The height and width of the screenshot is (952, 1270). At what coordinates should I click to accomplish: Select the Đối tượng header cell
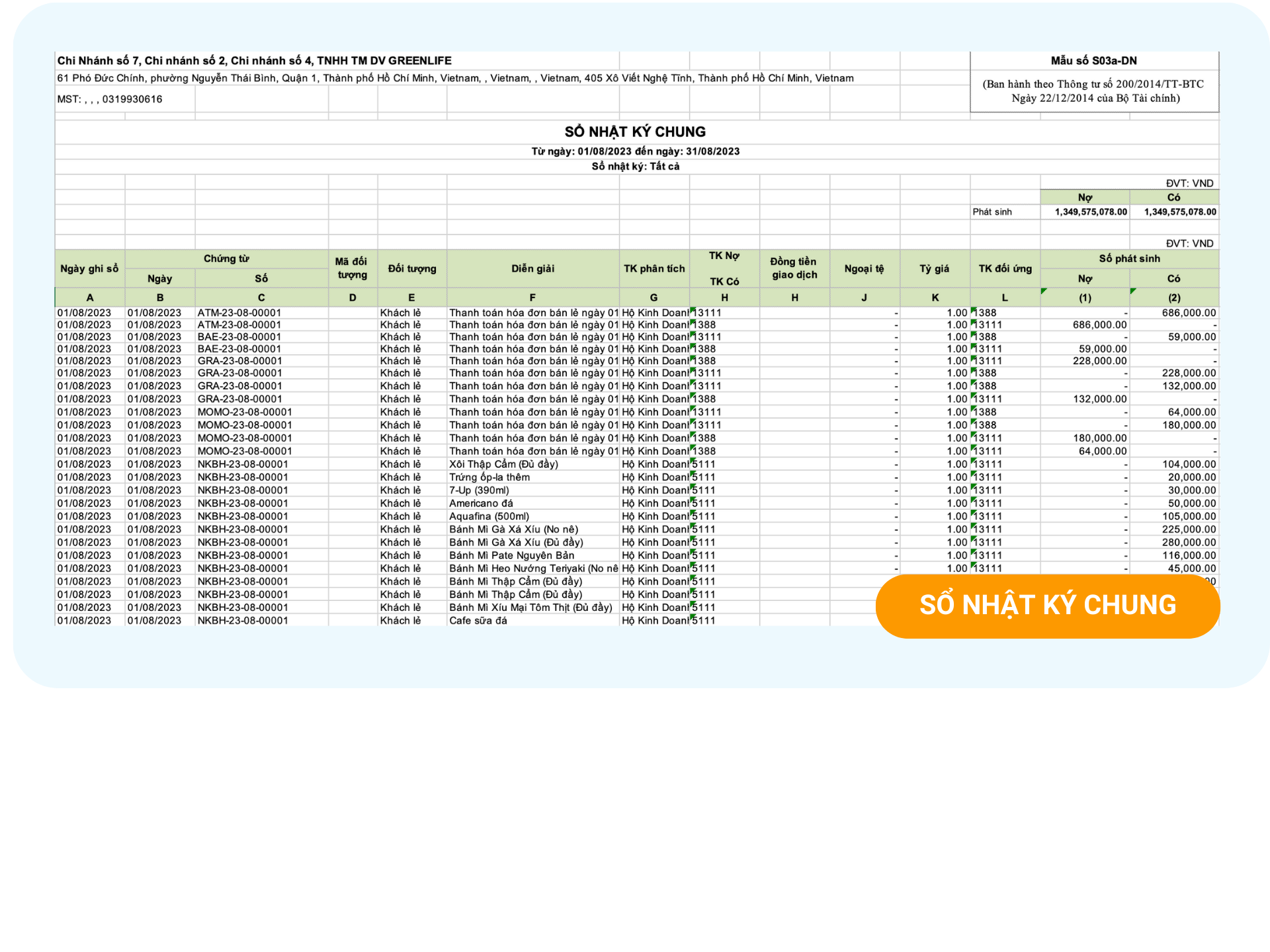pos(411,268)
